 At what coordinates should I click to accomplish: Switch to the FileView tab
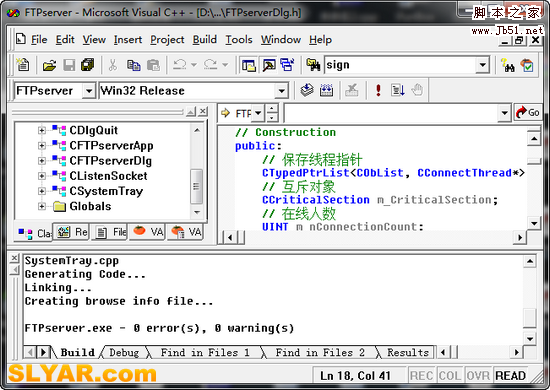point(109,232)
